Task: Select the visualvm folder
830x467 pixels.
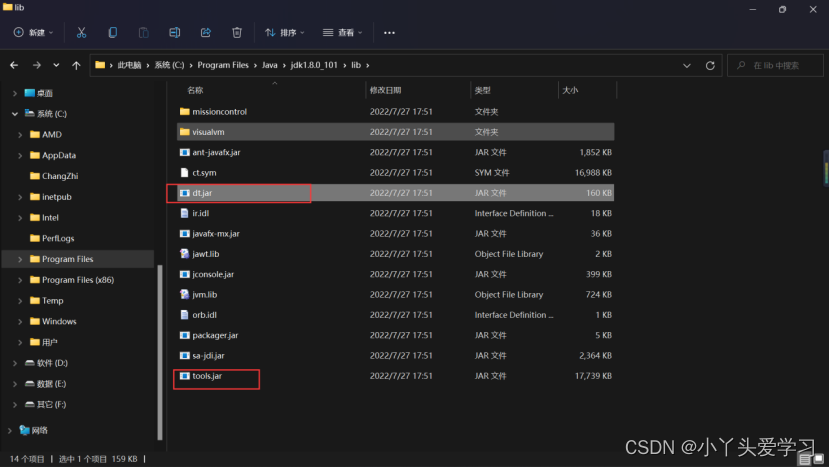Action: (395, 132)
